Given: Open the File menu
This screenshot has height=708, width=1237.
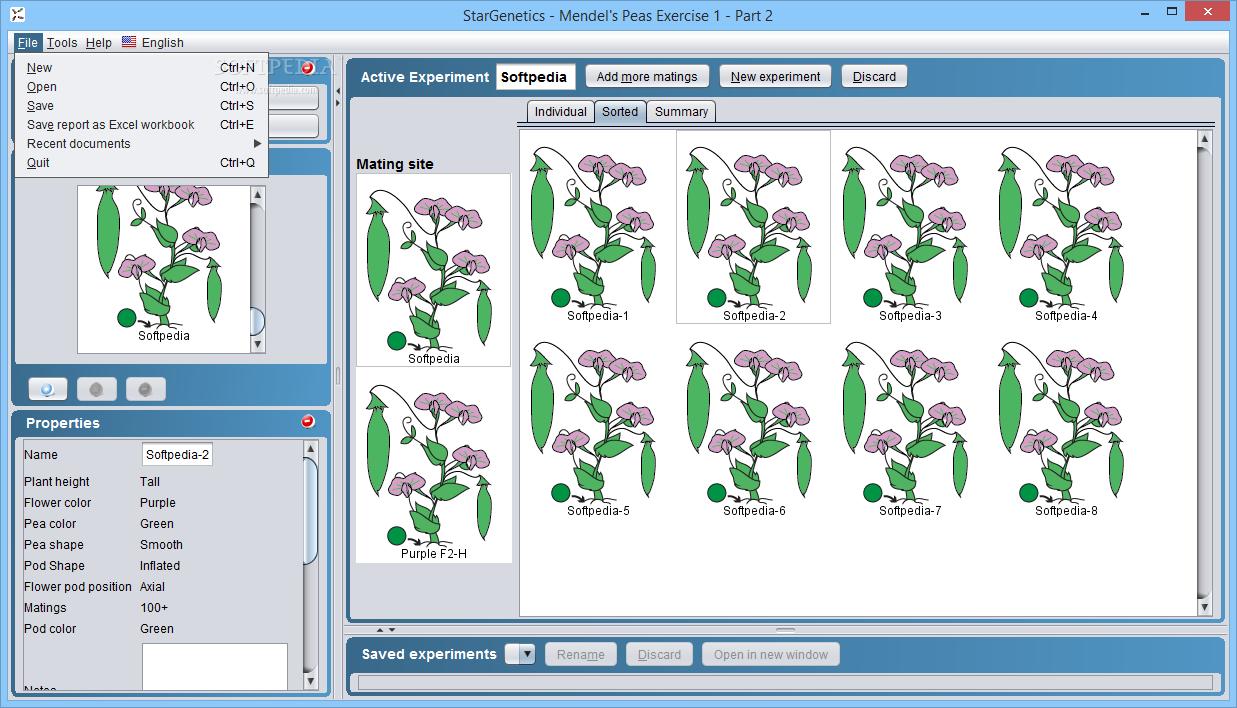Looking at the screenshot, I should tap(27, 42).
